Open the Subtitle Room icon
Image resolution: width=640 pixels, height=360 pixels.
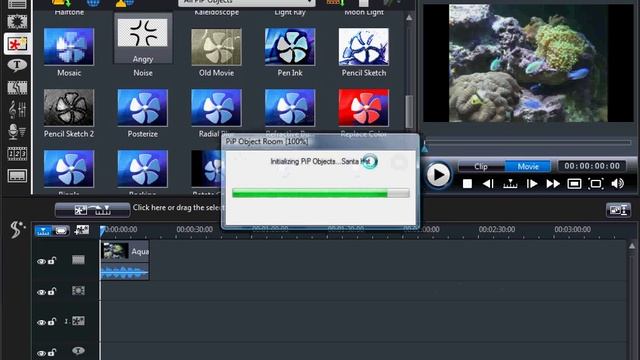pyautogui.click(x=17, y=176)
